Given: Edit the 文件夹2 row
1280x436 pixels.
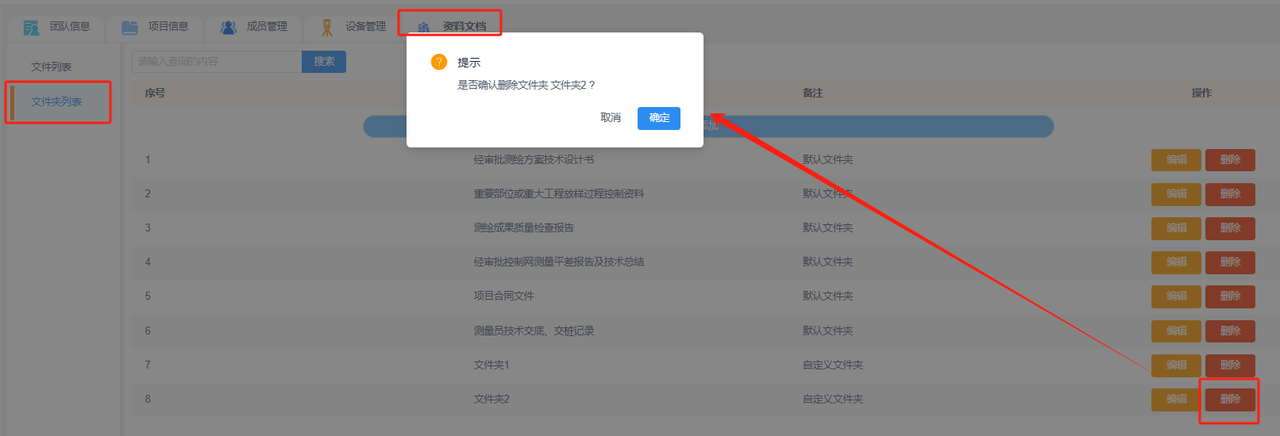Looking at the screenshot, I should [1176, 399].
